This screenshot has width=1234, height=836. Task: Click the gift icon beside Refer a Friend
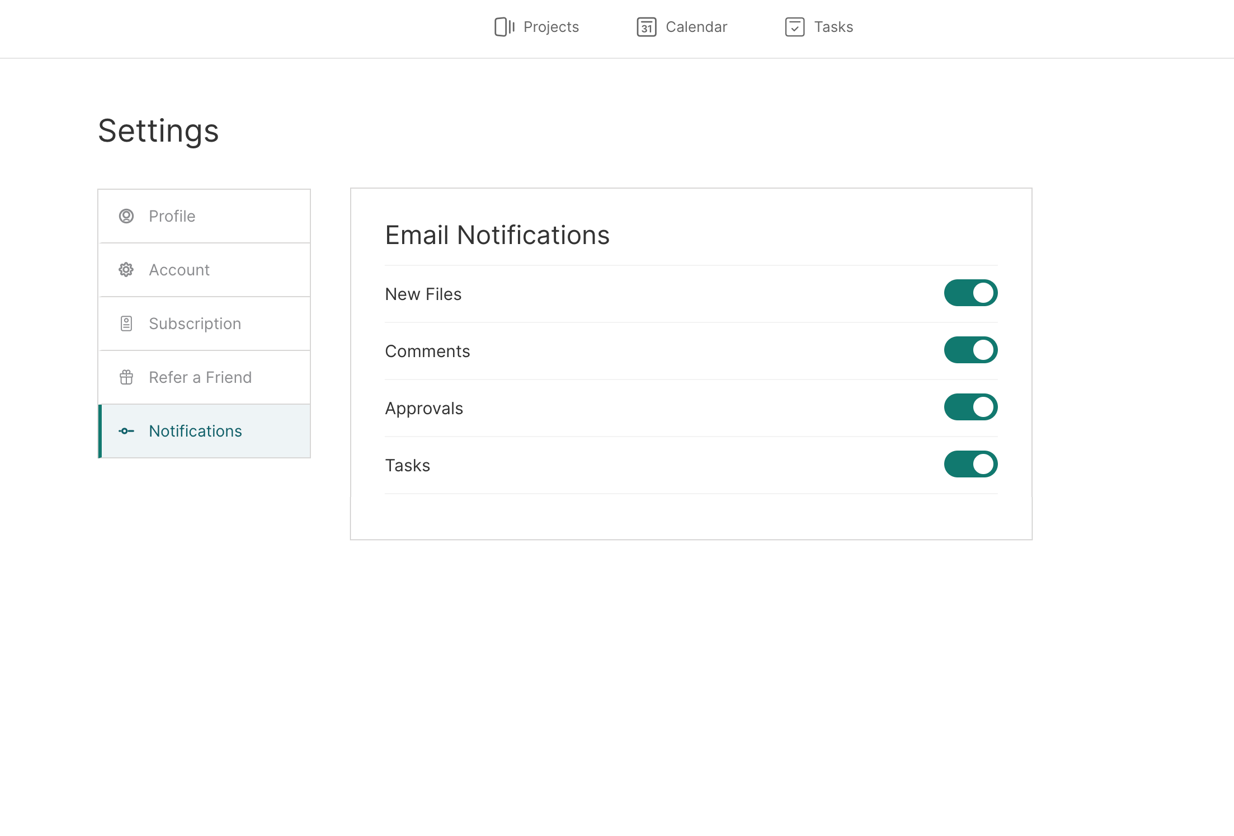[126, 378]
